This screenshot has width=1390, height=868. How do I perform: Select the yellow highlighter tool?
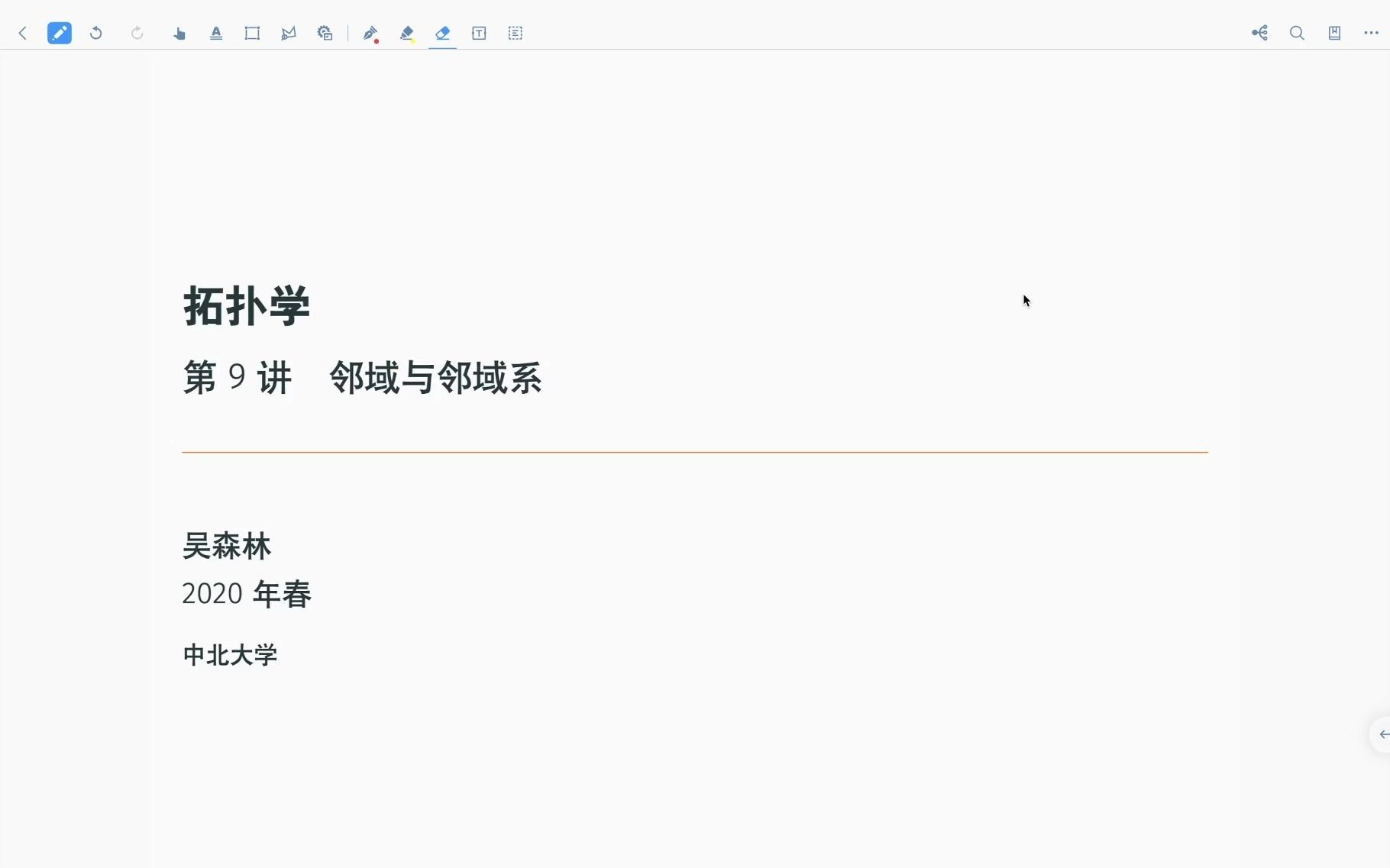click(407, 33)
